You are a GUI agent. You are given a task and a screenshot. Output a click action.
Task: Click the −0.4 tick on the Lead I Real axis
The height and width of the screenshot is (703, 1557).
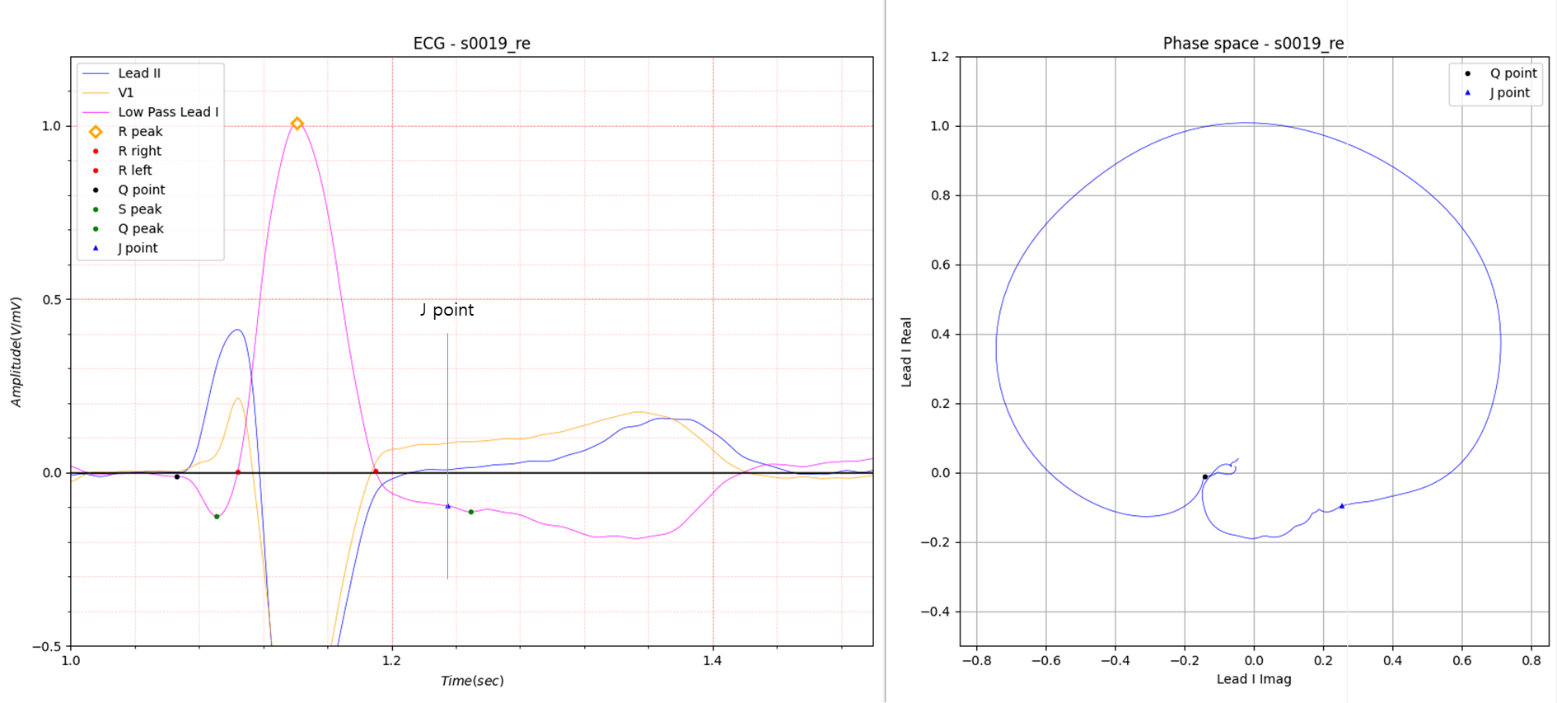point(935,612)
